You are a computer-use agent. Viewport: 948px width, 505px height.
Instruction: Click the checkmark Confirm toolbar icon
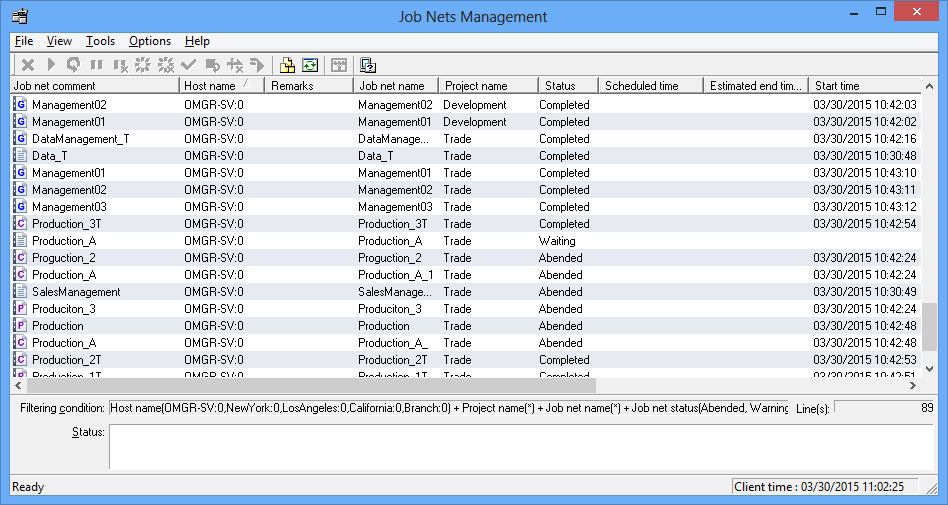click(x=188, y=65)
